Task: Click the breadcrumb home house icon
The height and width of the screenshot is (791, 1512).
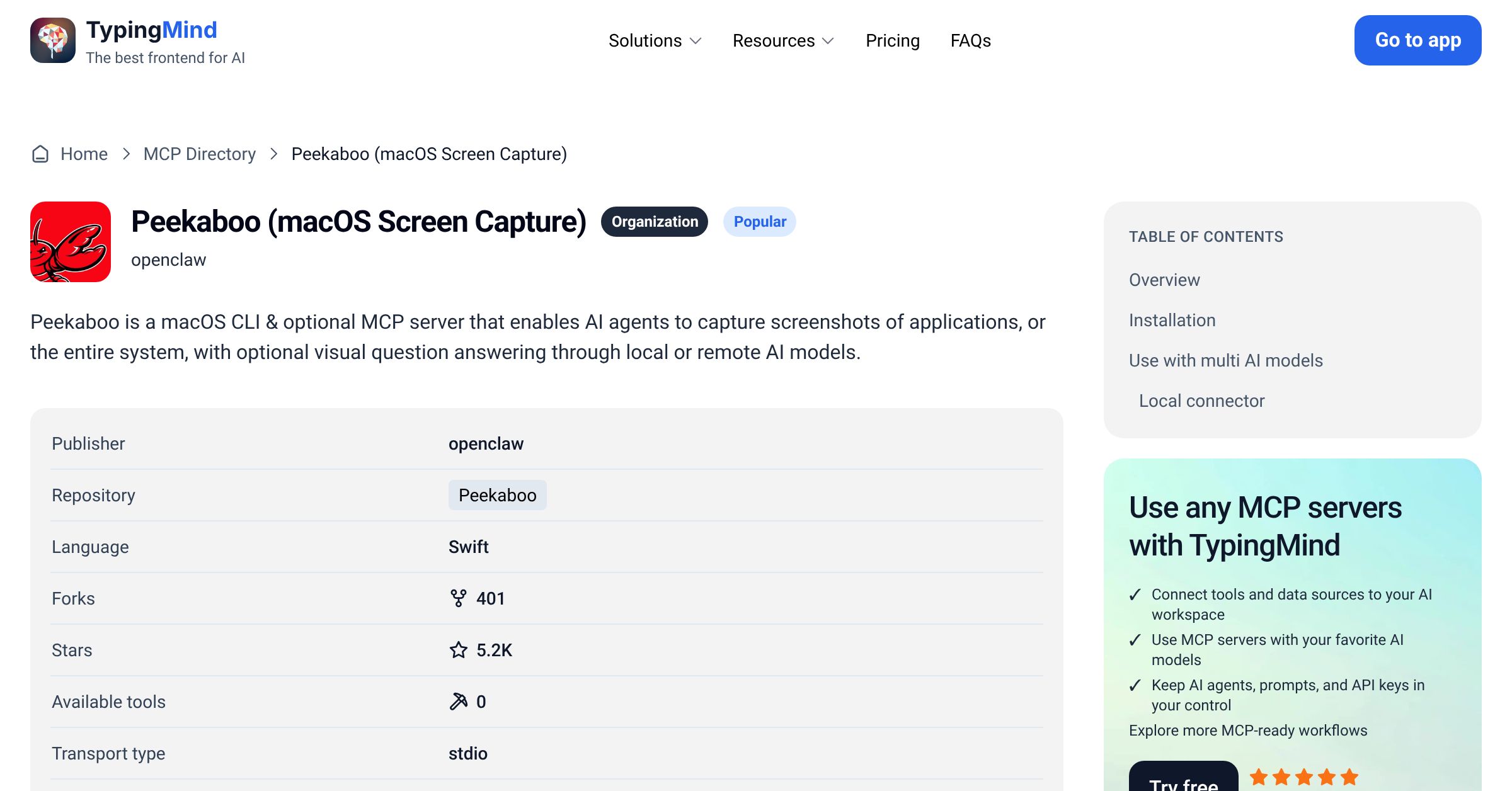Action: point(40,154)
